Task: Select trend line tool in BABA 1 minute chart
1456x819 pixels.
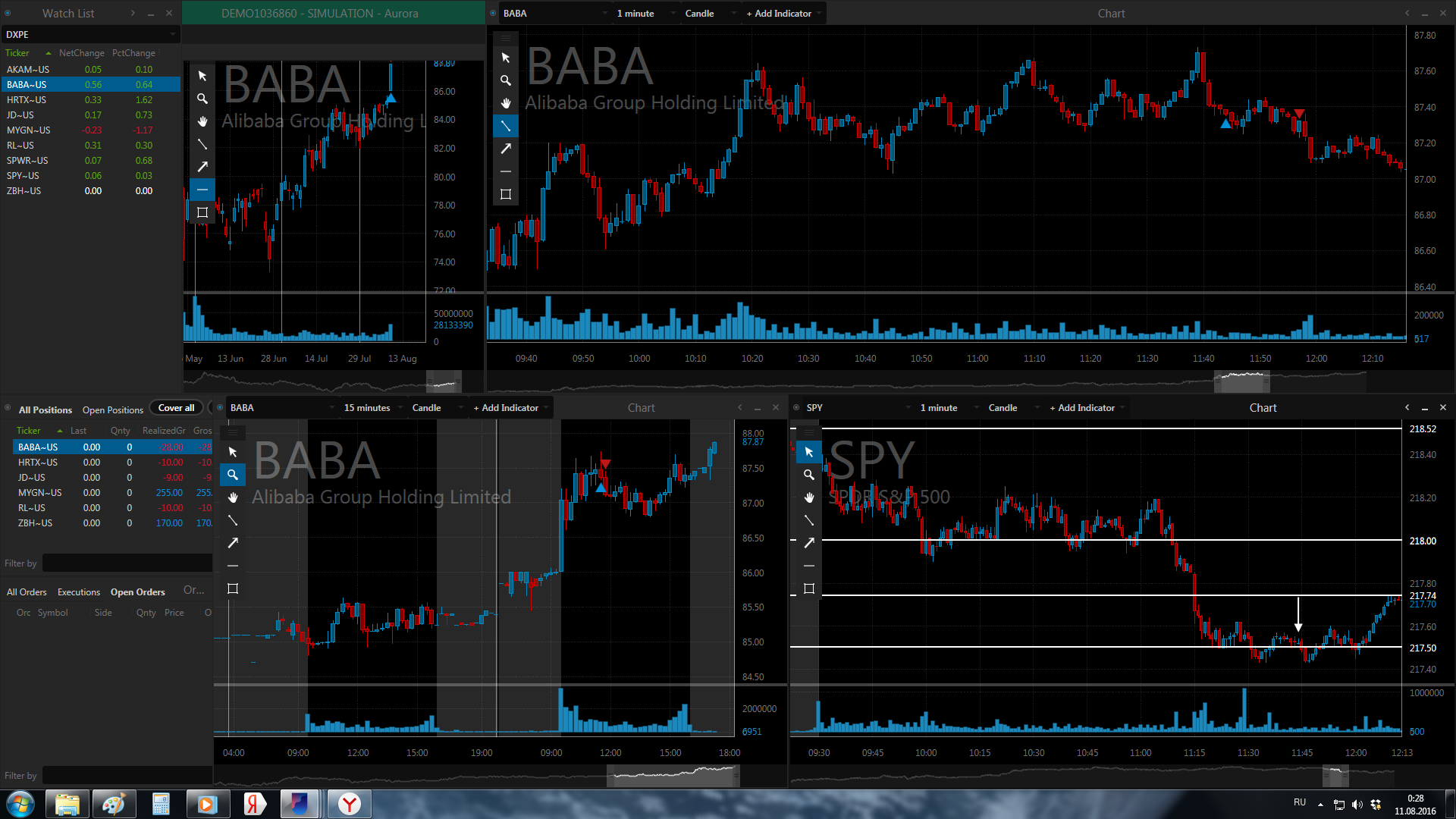Action: (506, 126)
